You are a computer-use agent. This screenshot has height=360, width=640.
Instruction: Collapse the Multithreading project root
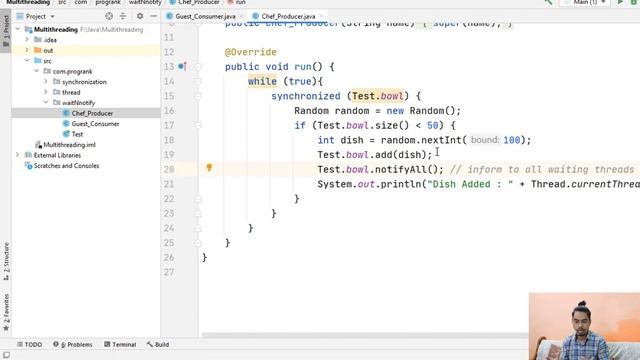[x=18, y=29]
